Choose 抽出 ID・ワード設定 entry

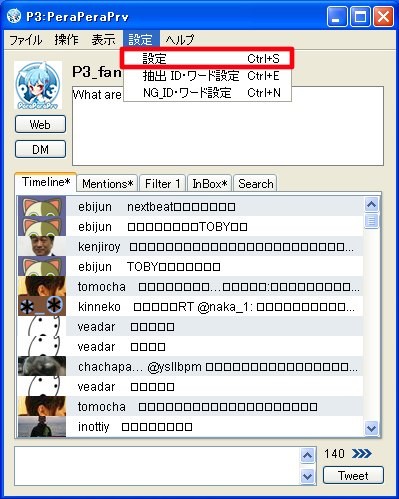(207, 76)
